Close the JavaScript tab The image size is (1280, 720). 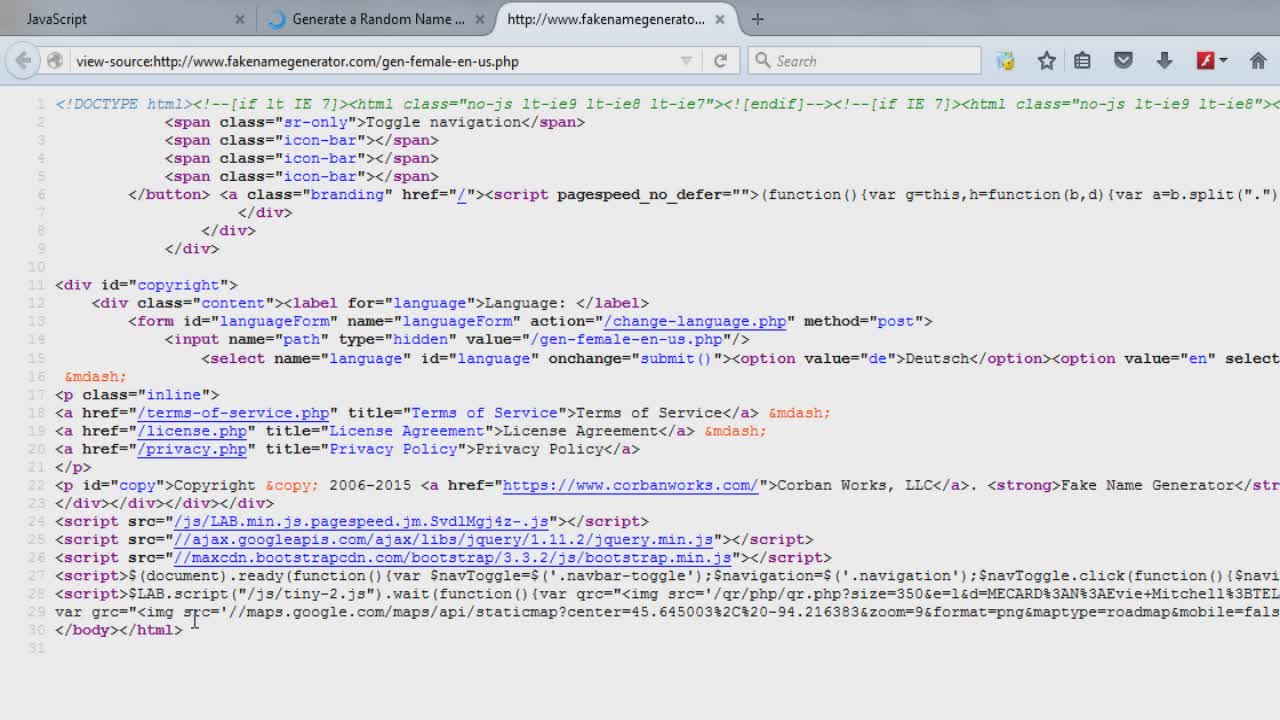tap(240, 19)
